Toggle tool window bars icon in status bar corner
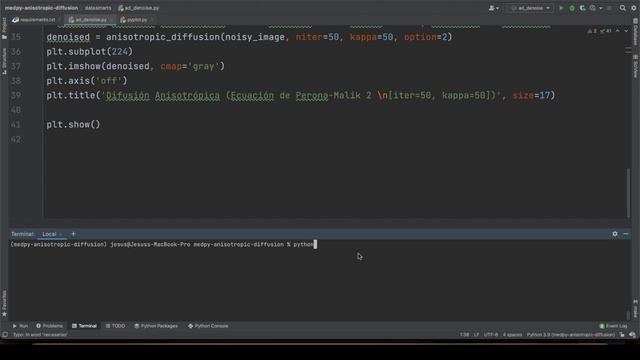 (4, 335)
